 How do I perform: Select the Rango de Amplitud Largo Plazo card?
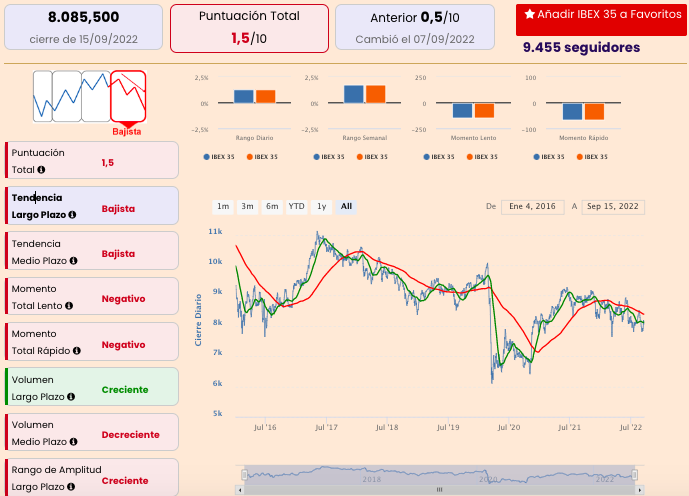92,478
